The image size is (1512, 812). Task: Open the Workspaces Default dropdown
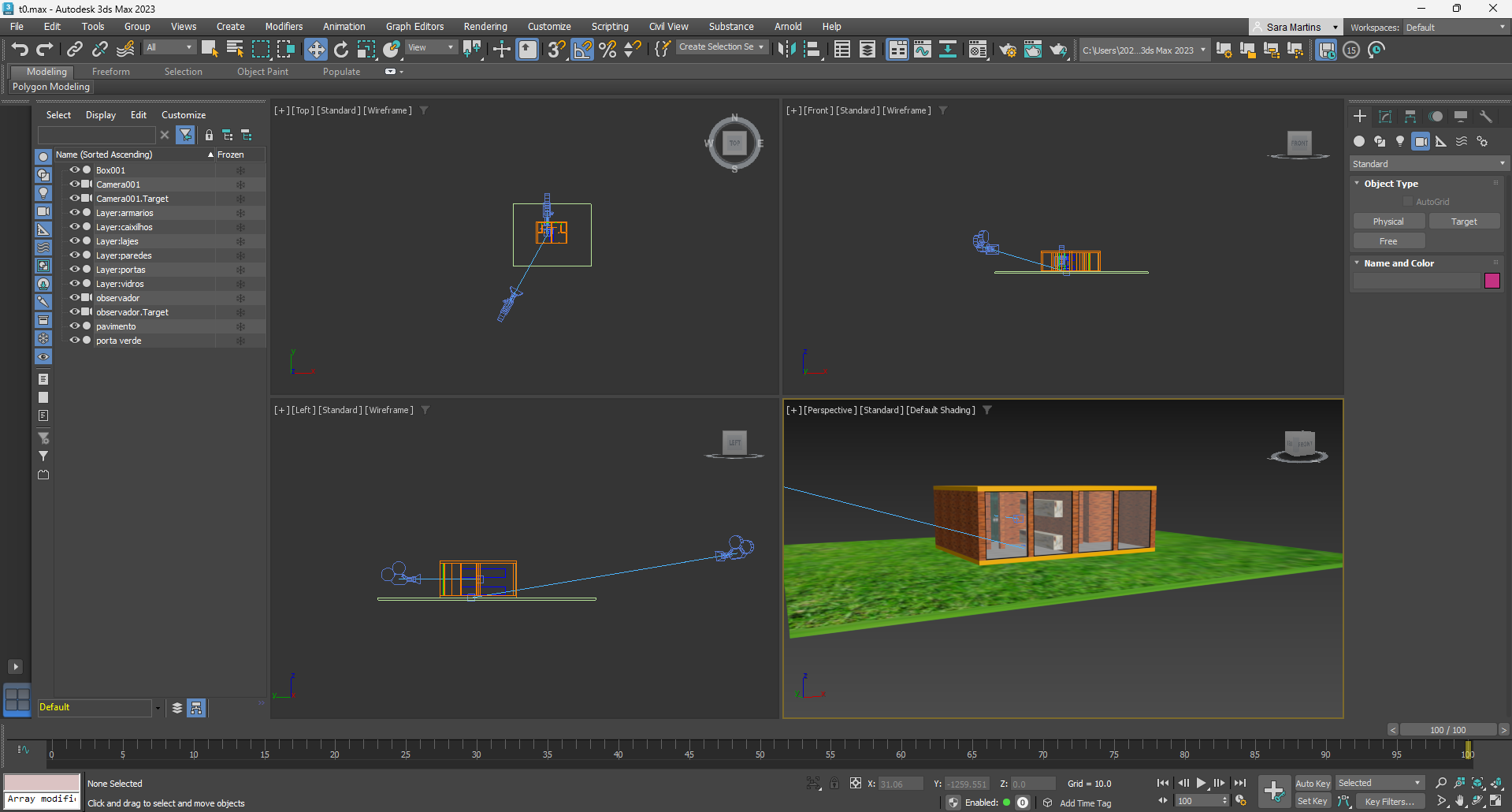(x=1454, y=28)
